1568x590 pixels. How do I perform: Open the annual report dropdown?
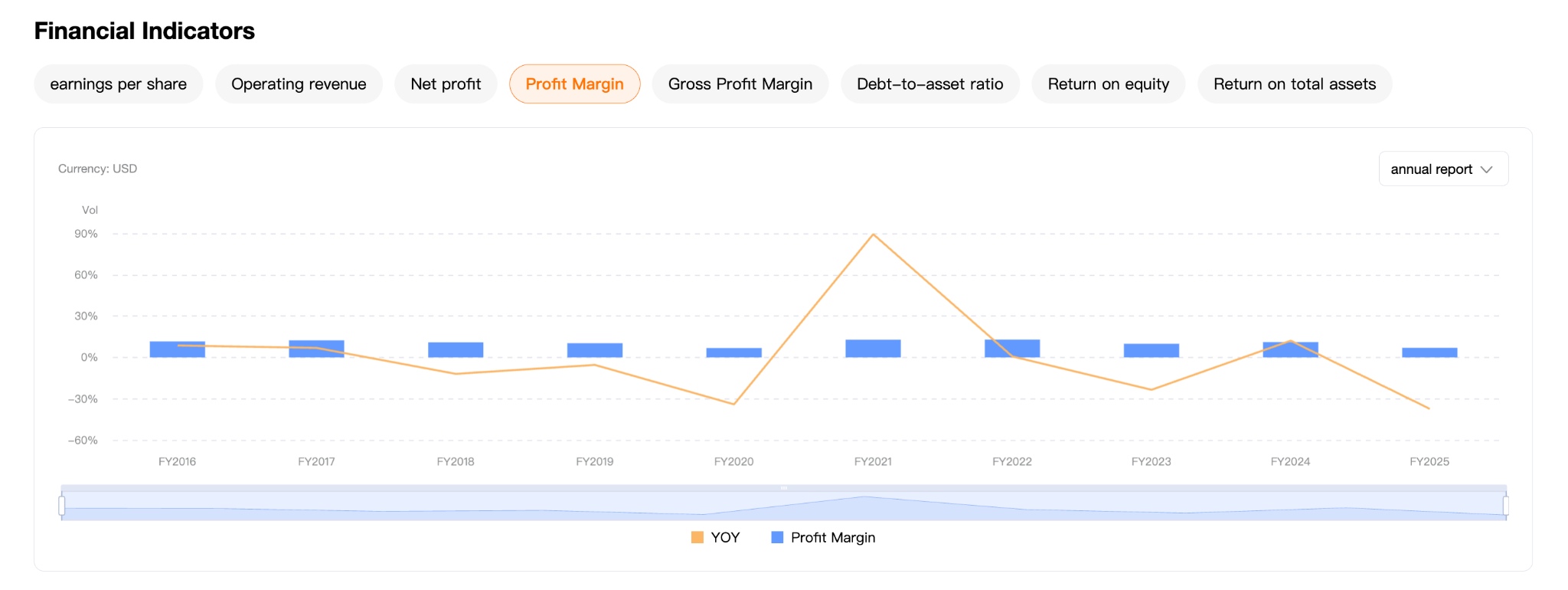click(1431, 169)
